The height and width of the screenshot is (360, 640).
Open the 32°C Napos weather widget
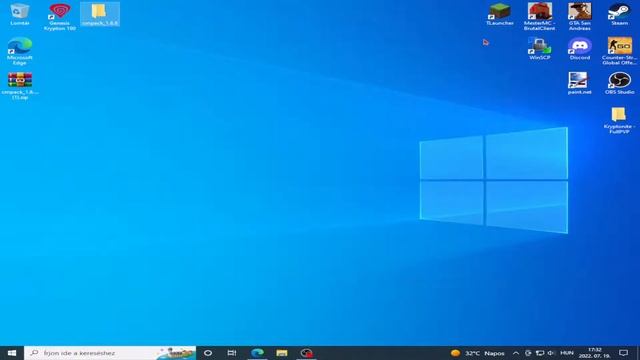pos(478,353)
